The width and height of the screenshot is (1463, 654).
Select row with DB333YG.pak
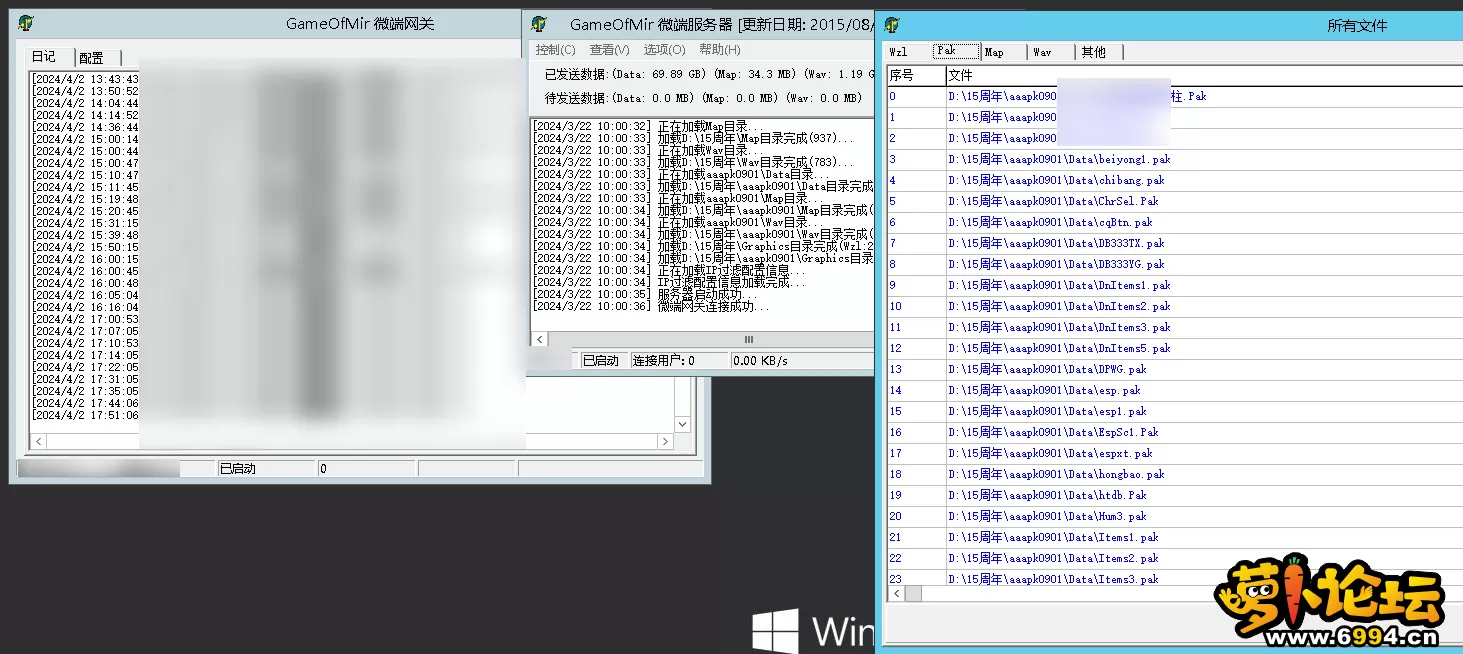(x=1174, y=264)
